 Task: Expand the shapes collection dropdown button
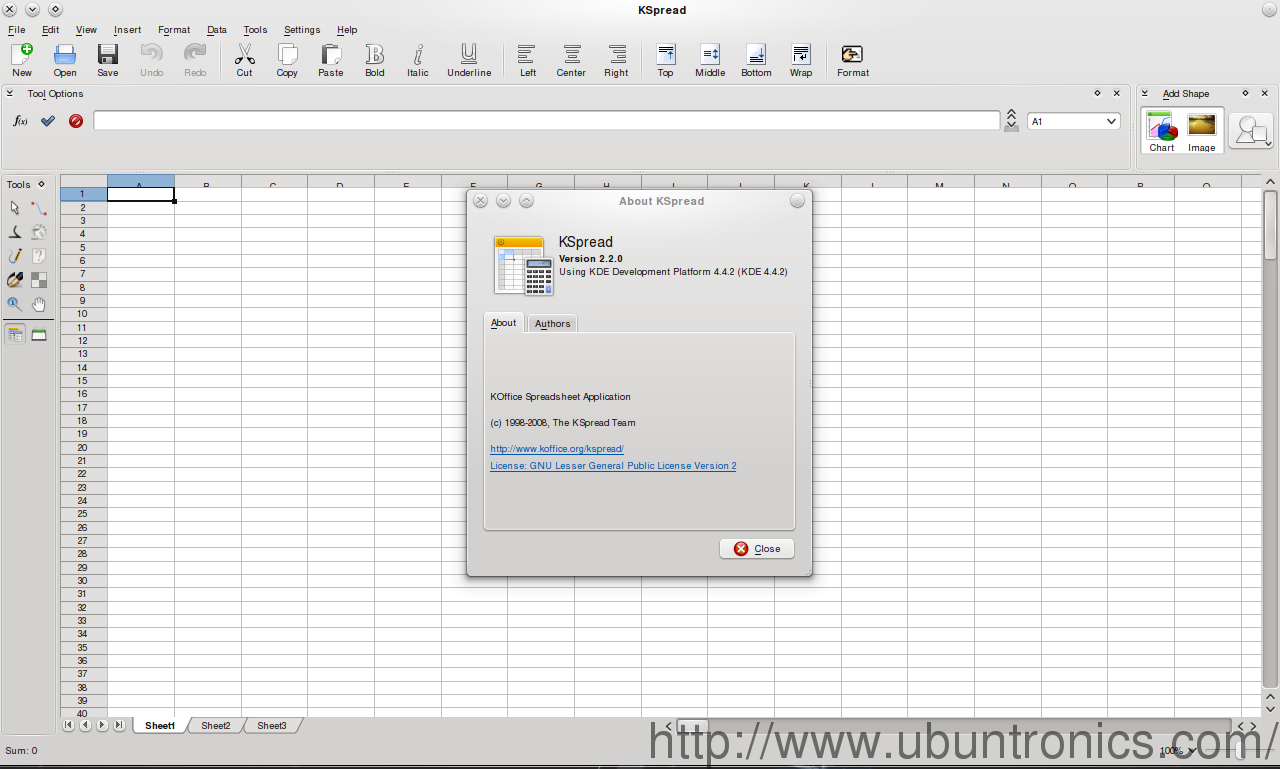pos(1251,131)
